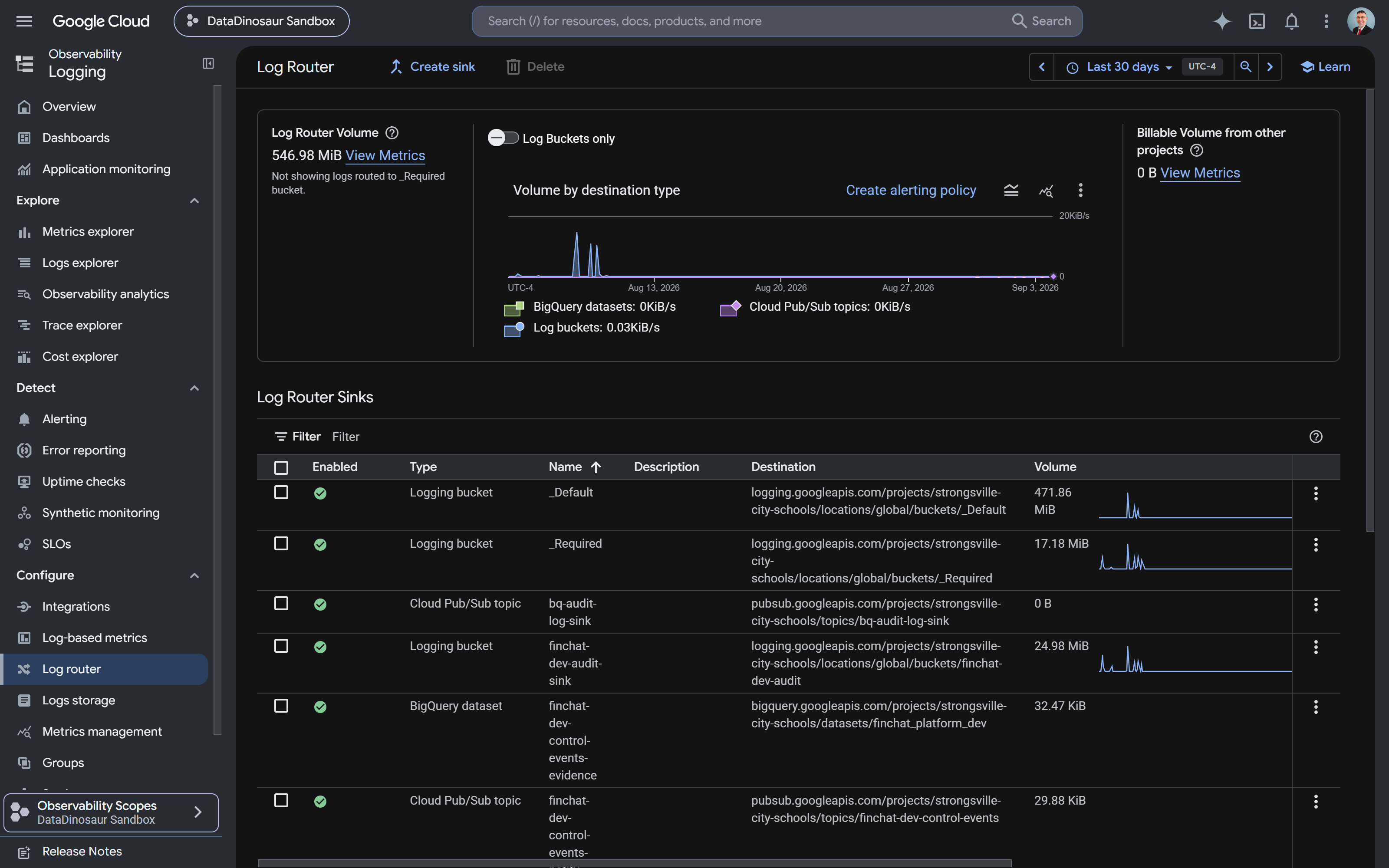Open notifications bell
Viewport: 1389px width, 868px height.
point(1291,21)
